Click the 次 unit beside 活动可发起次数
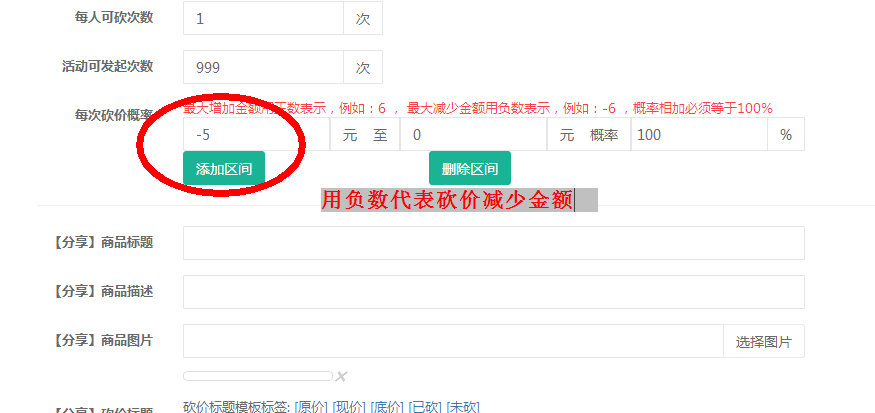Image resolution: width=875 pixels, height=413 pixels. coord(363,67)
